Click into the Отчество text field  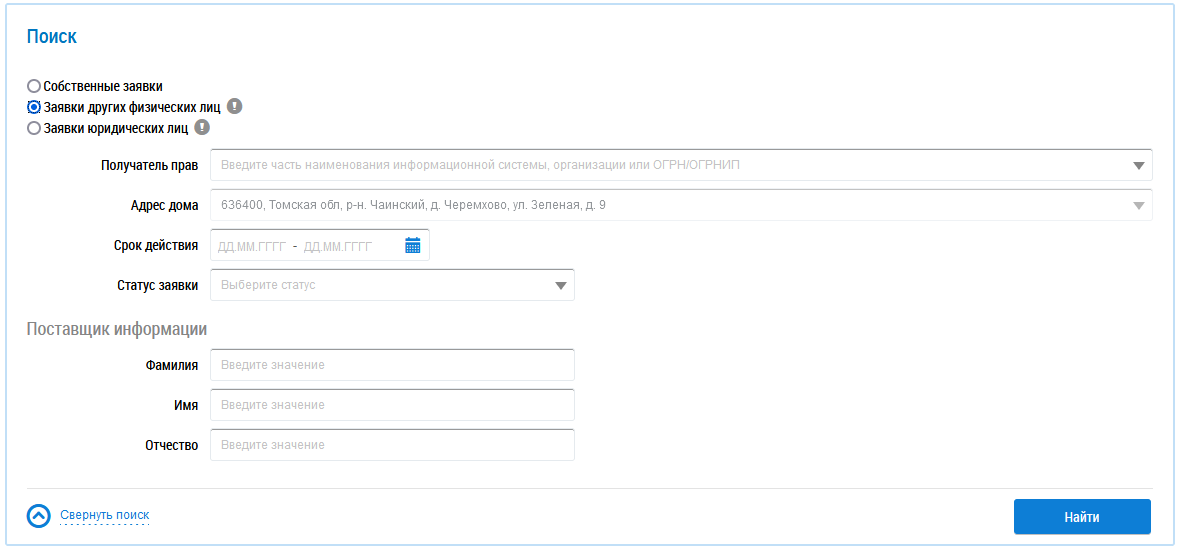point(392,445)
